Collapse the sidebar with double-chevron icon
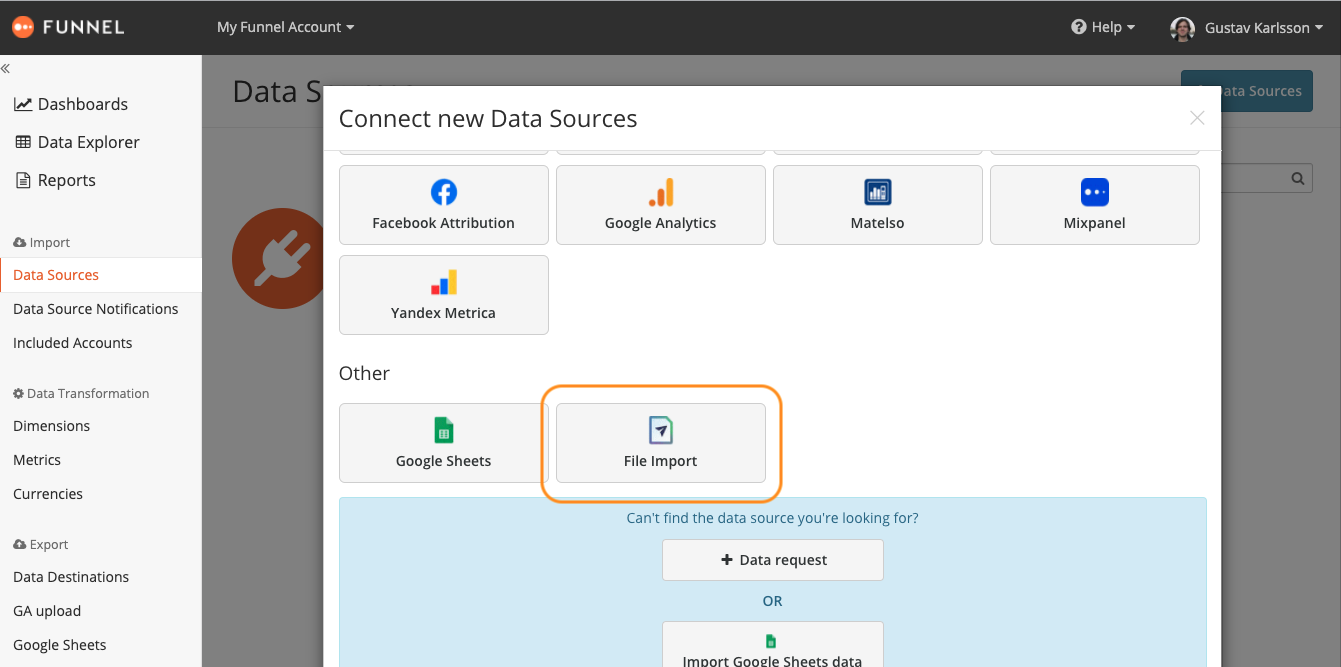The height and width of the screenshot is (667, 1341). [5, 69]
